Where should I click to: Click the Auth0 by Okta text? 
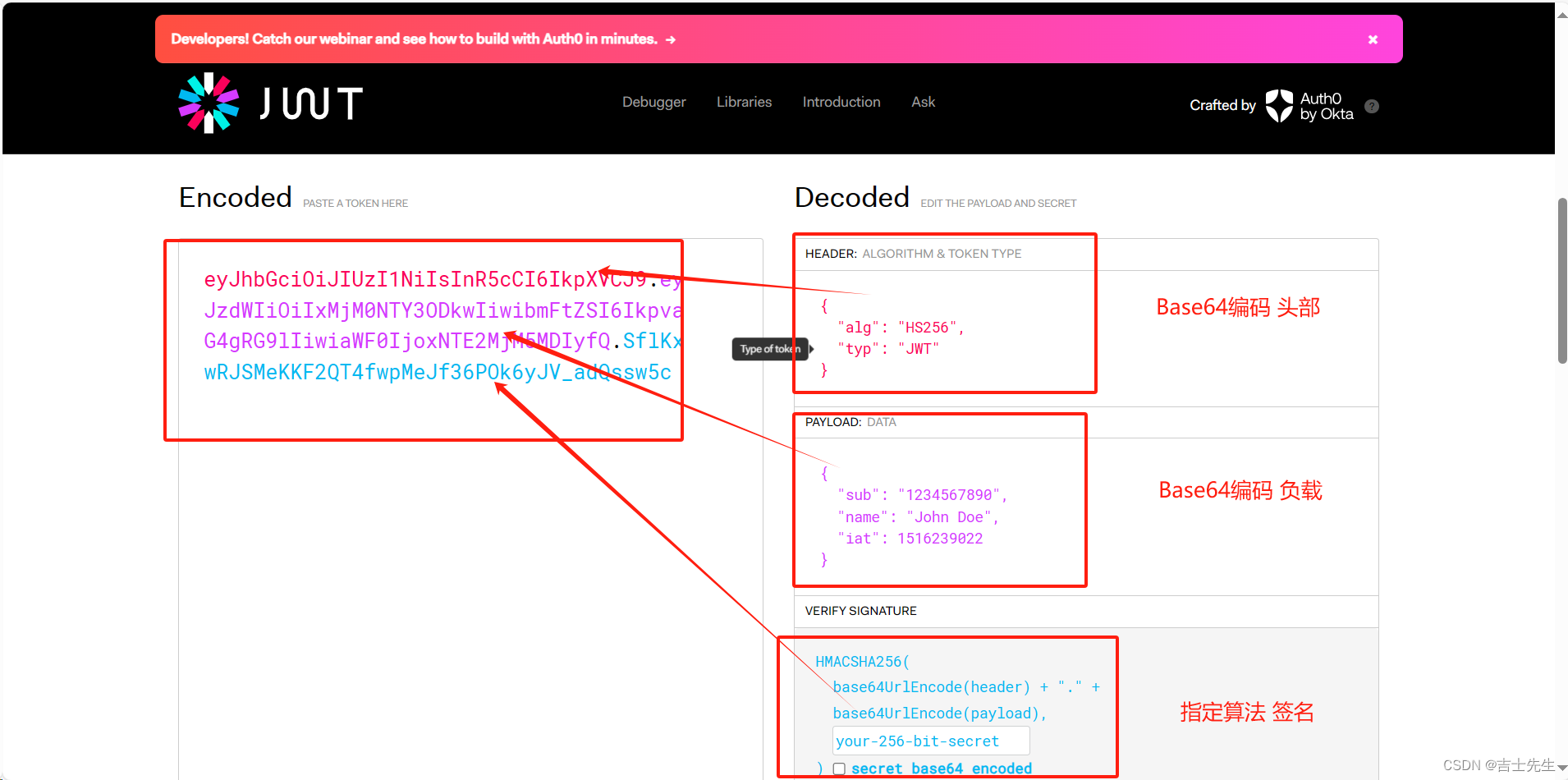click(x=1327, y=106)
